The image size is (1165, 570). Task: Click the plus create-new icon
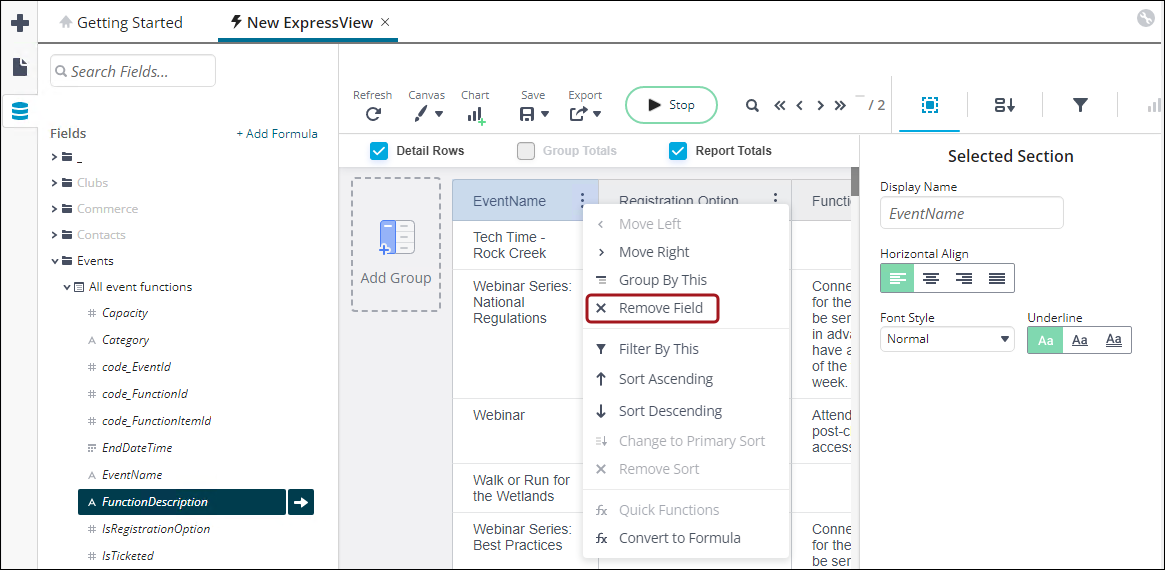(20, 23)
